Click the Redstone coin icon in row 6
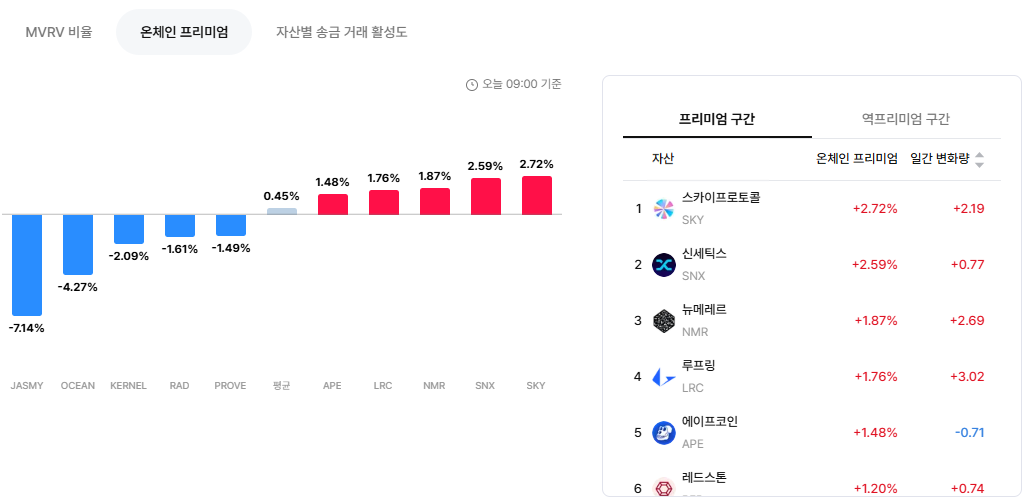The image size is (1029, 502). coord(663,488)
